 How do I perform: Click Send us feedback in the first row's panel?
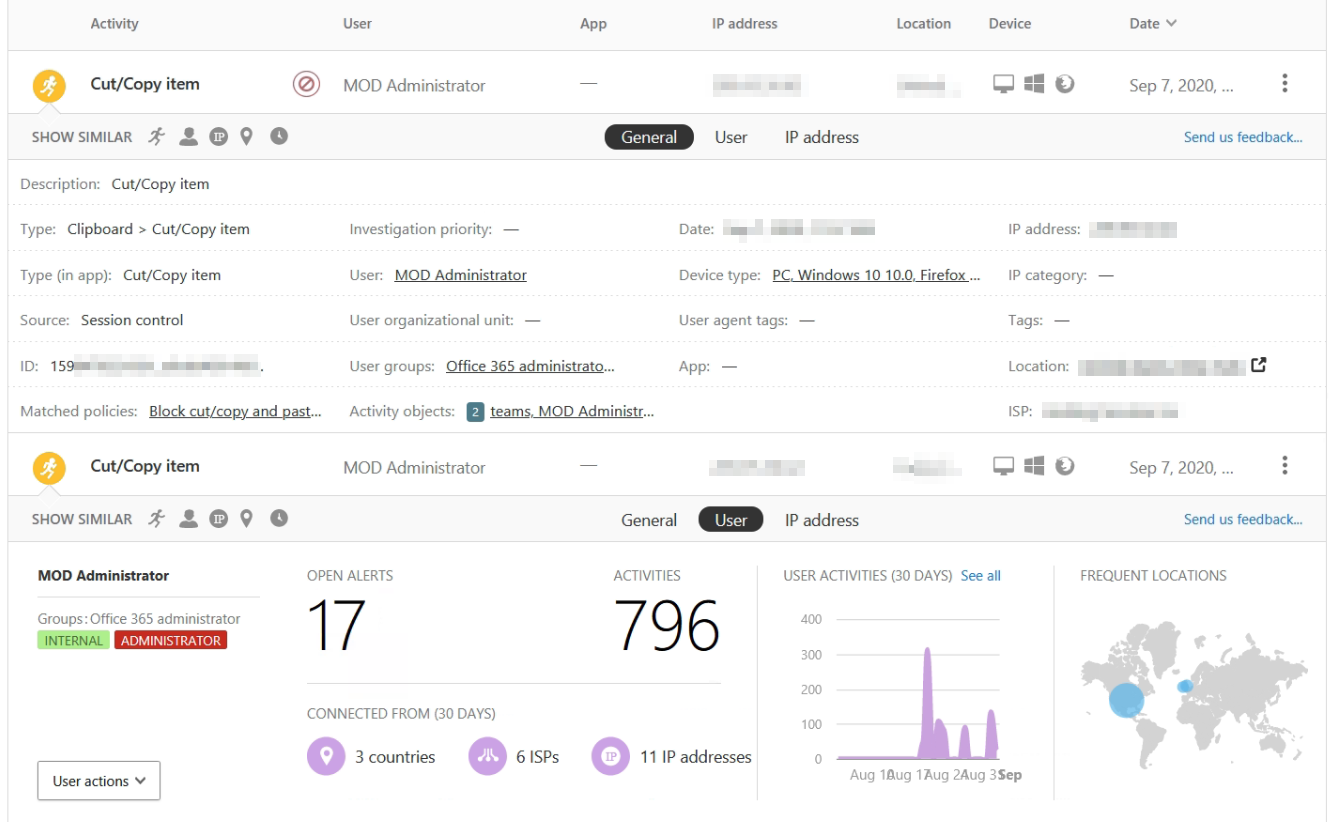(x=1243, y=137)
